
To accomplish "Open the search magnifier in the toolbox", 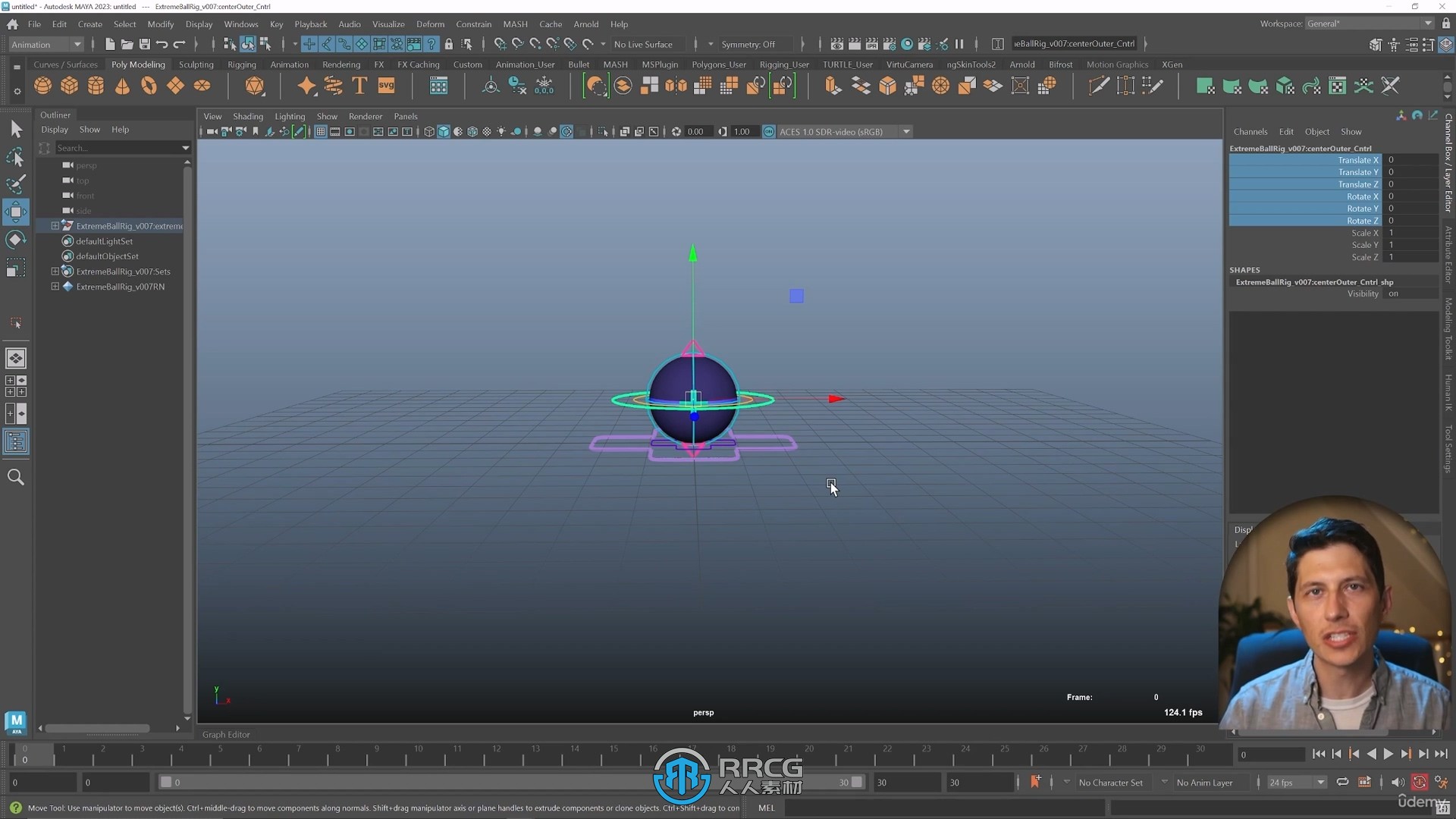I will [x=16, y=477].
